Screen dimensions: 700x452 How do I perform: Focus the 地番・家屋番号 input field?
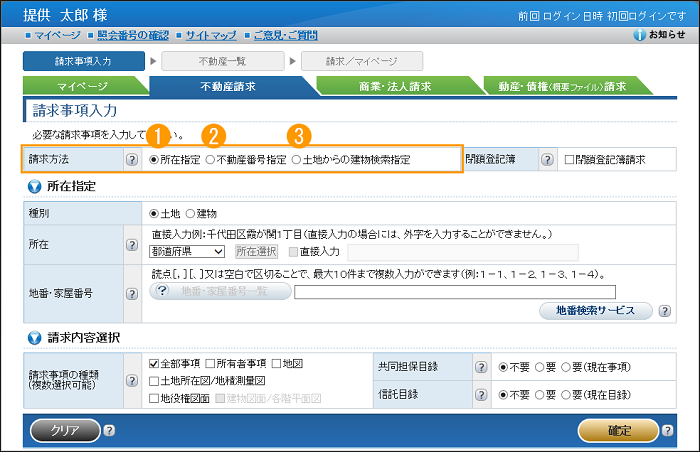point(455,292)
